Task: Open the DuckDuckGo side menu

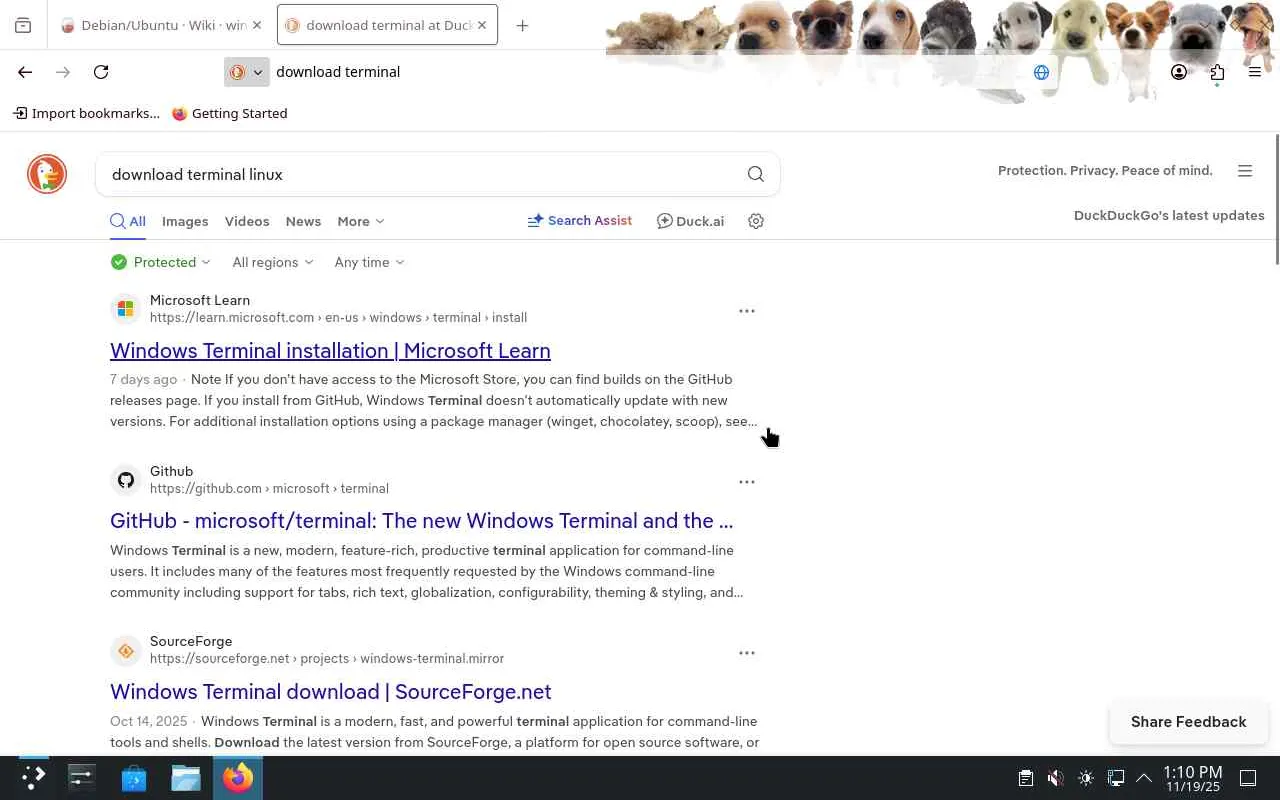Action: pyautogui.click(x=1245, y=171)
